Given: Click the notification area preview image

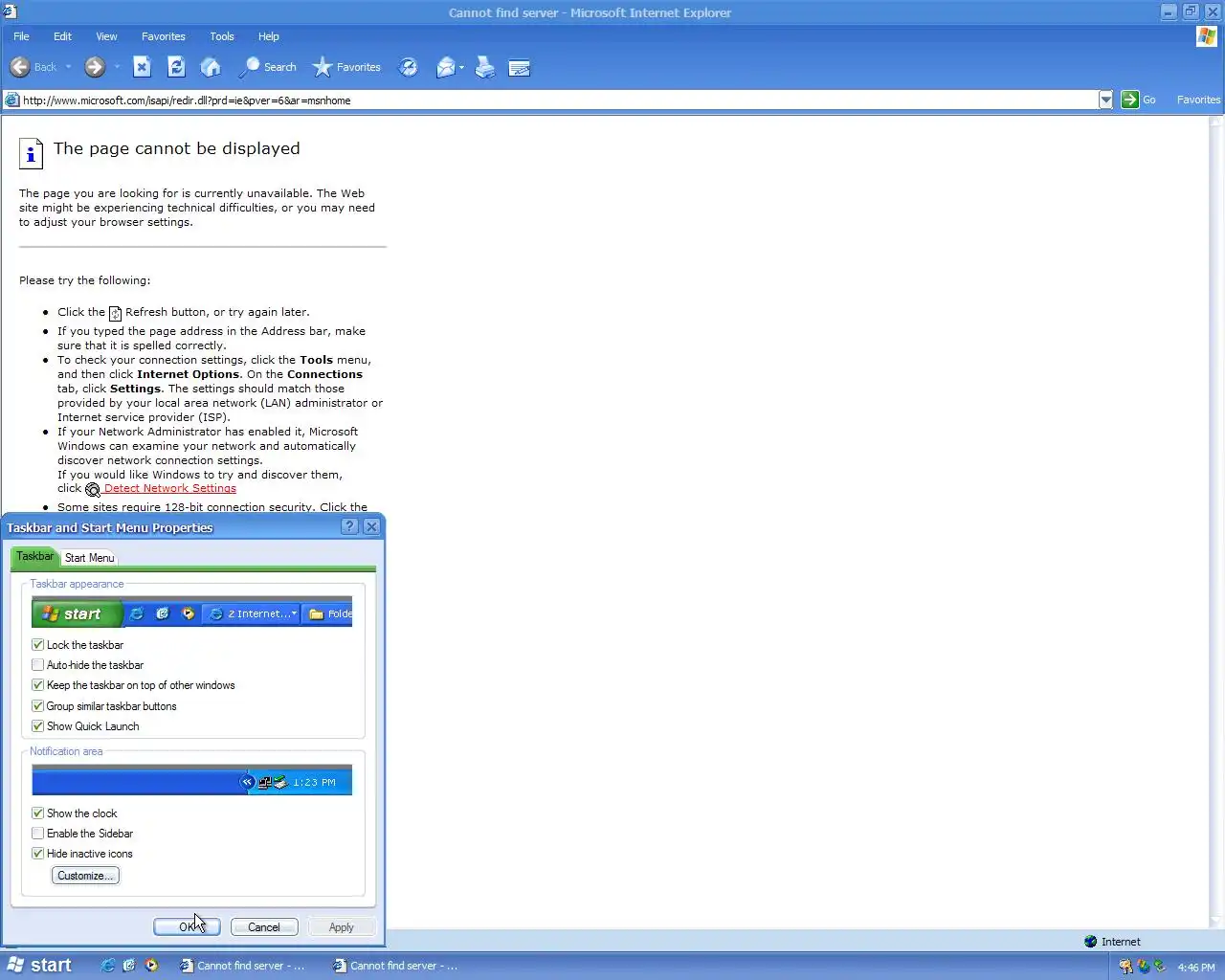Looking at the screenshot, I should (191, 780).
